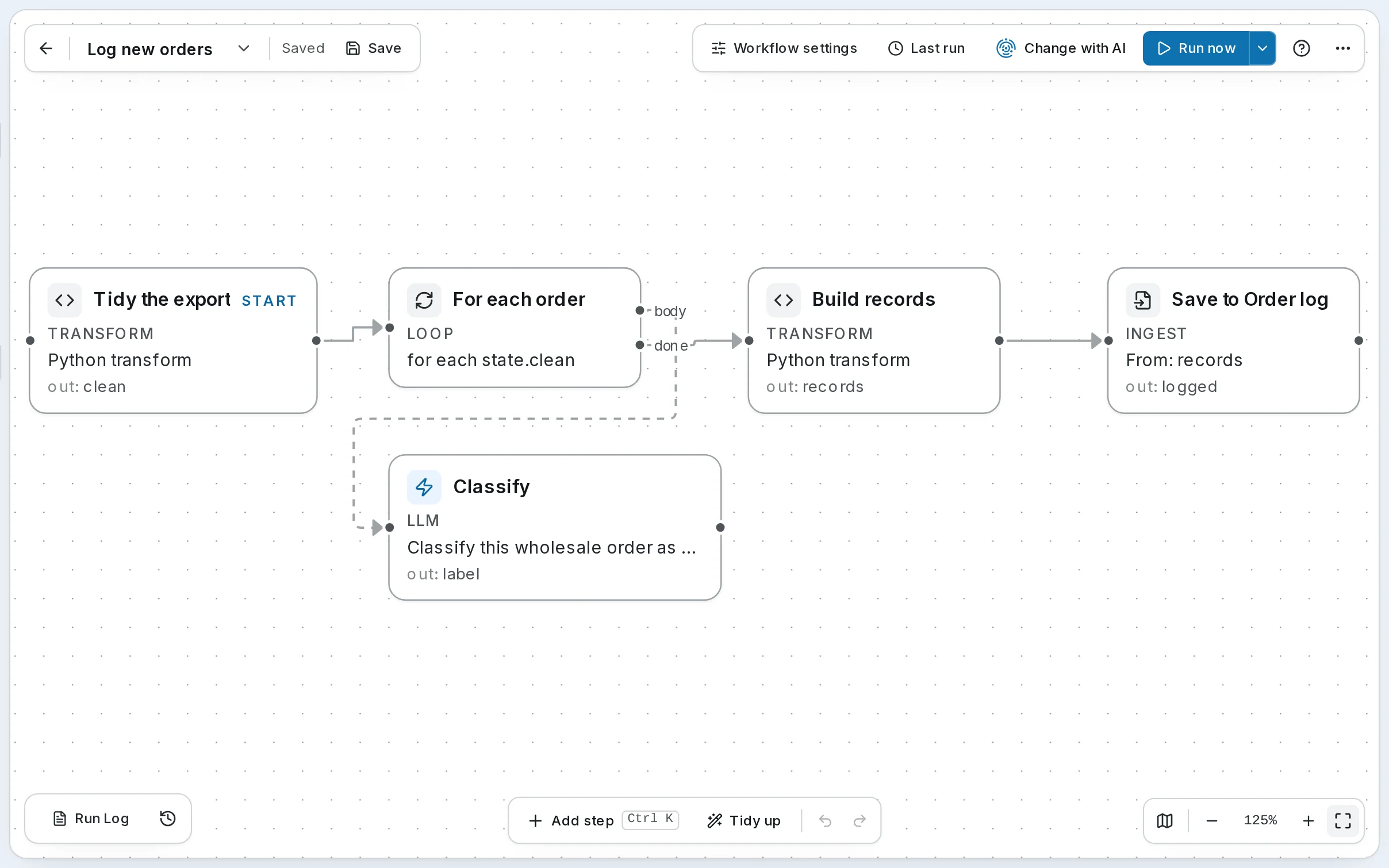1389x868 pixels.
Task: Save the workflow
Action: point(373,48)
